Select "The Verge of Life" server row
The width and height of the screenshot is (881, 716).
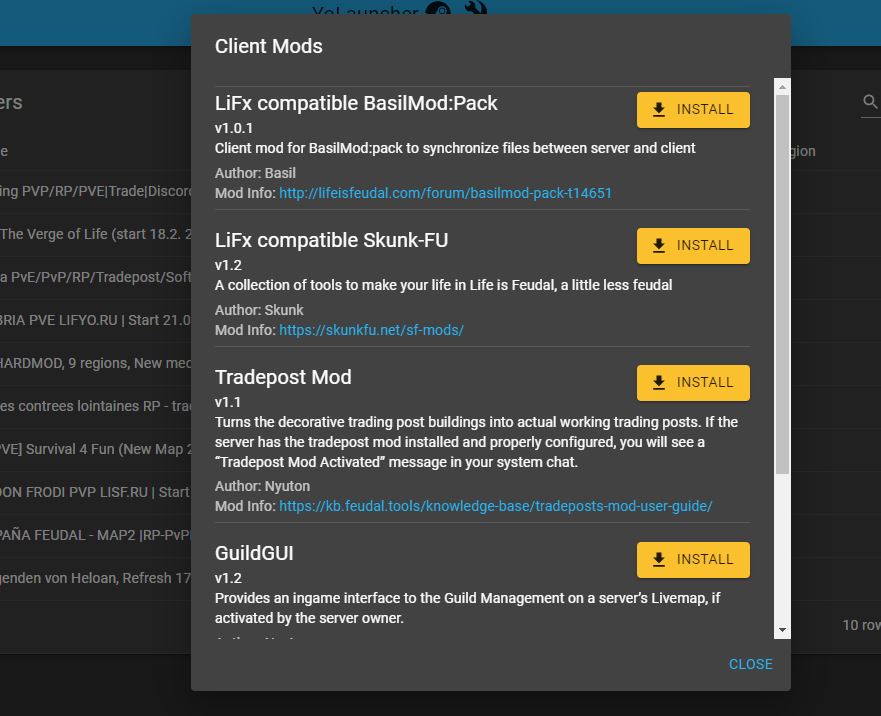coord(96,234)
